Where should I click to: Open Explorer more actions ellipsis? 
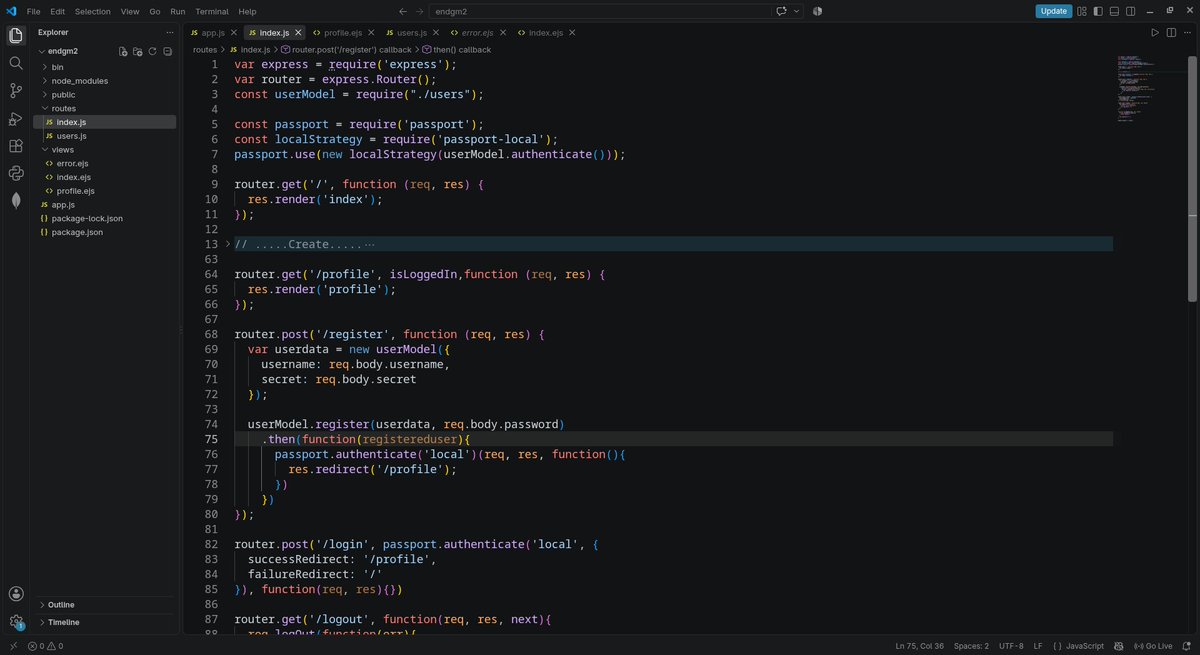point(169,32)
